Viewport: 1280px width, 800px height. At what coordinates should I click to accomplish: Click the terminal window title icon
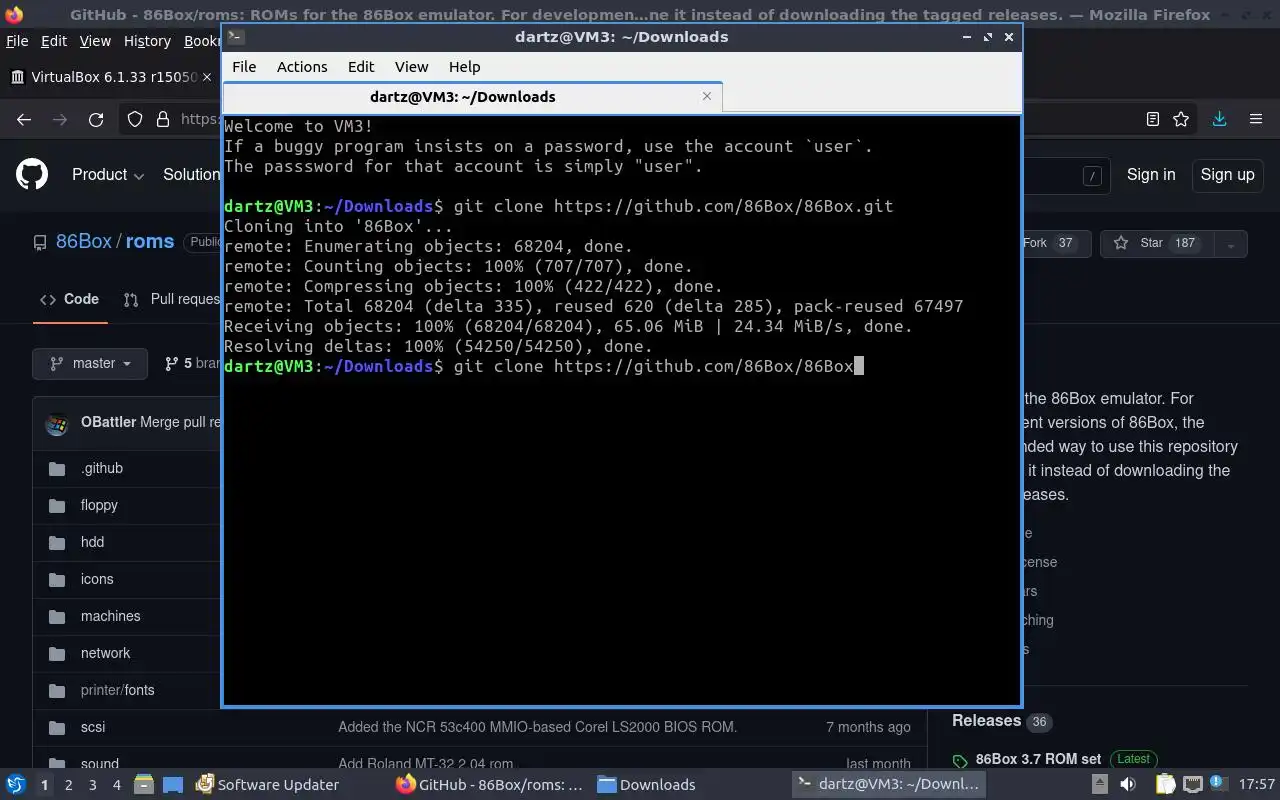pos(234,36)
